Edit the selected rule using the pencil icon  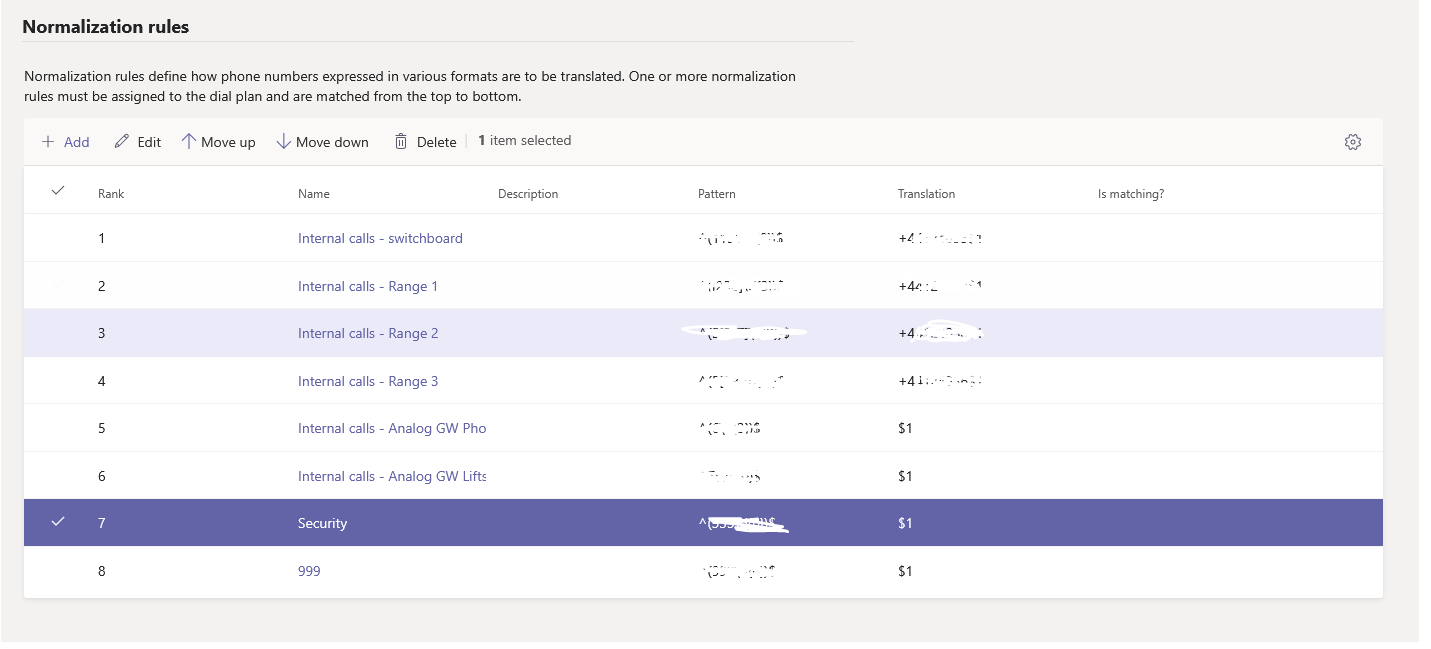137,141
